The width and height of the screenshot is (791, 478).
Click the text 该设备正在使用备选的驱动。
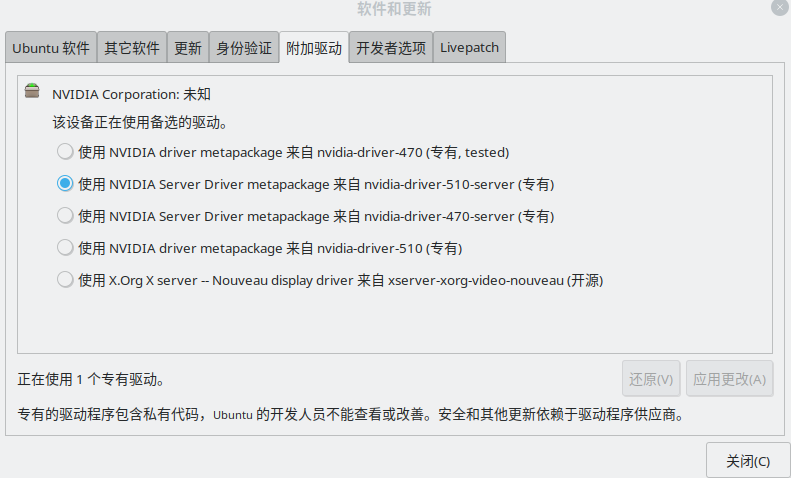pyautogui.click(x=140, y=122)
